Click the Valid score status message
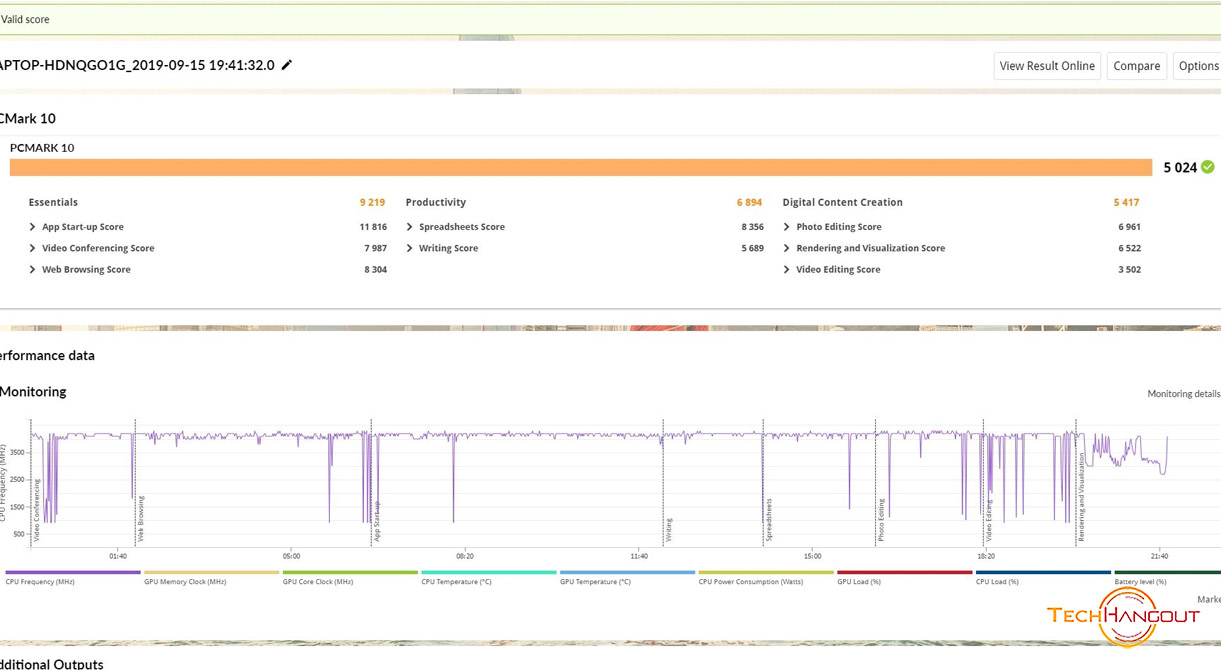The image size is (1221, 670). (26, 19)
